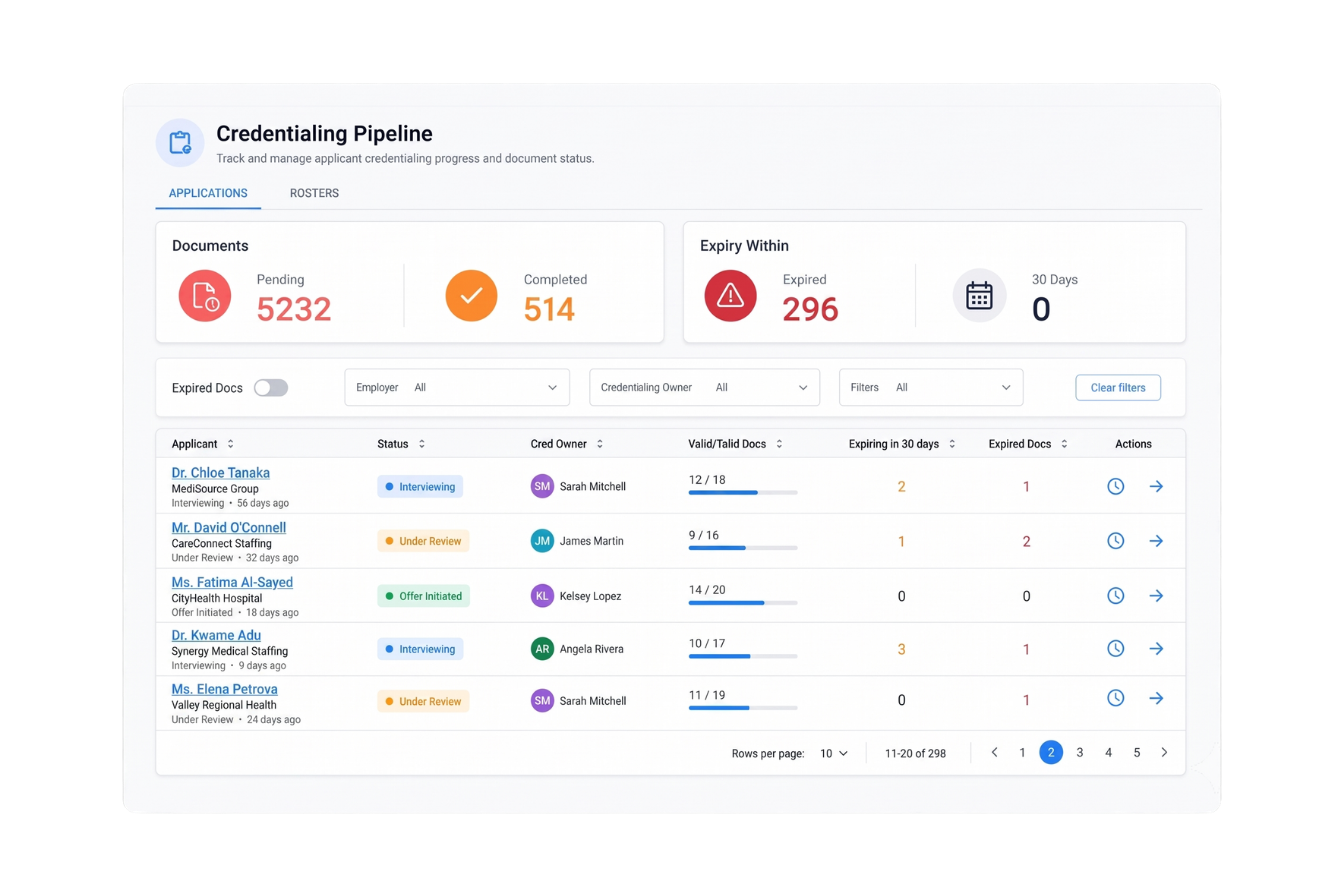Click 'CityHealth Hospital' employer text

[x=217, y=598]
